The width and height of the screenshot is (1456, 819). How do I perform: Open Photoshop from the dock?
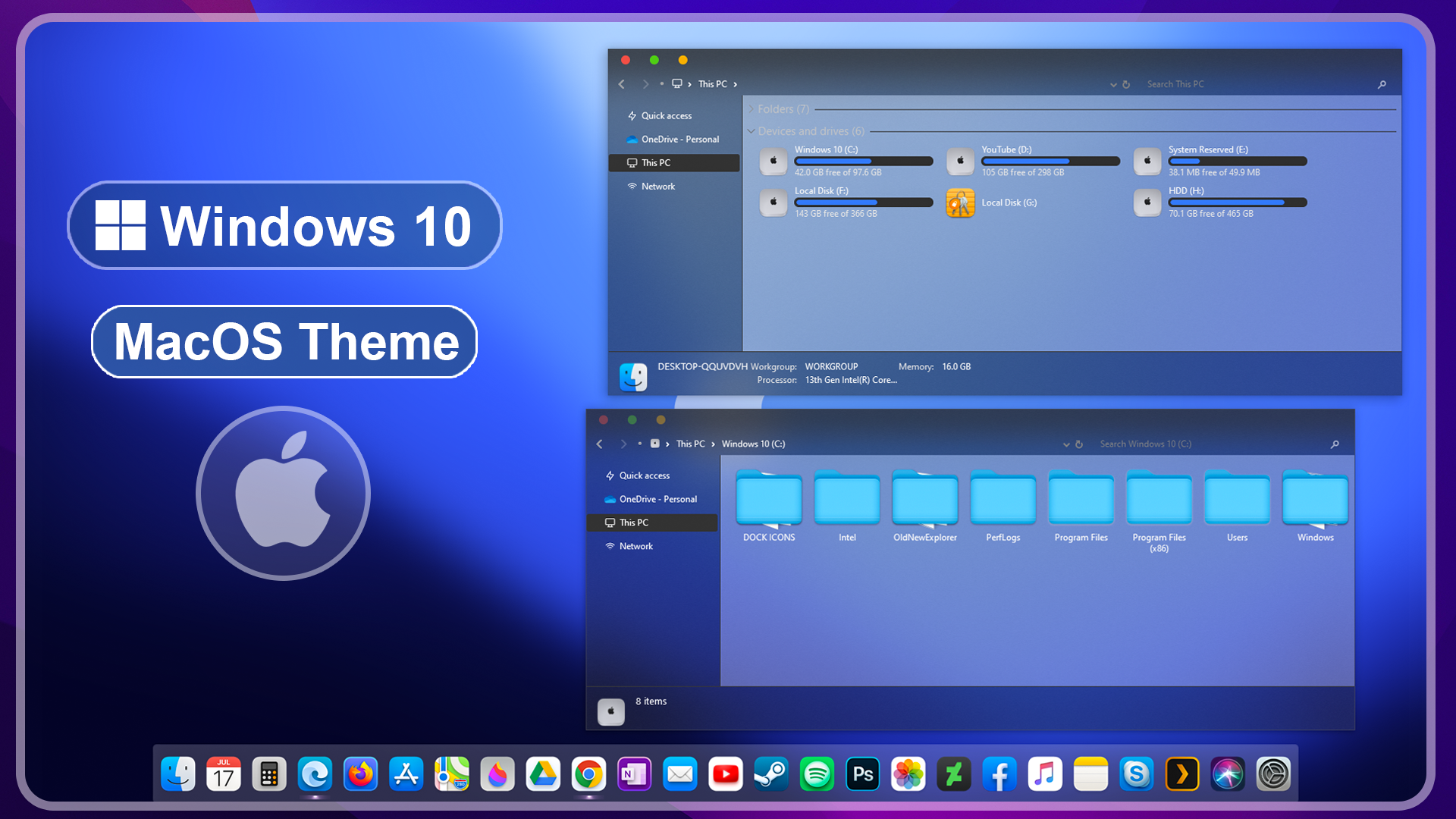pos(863,774)
